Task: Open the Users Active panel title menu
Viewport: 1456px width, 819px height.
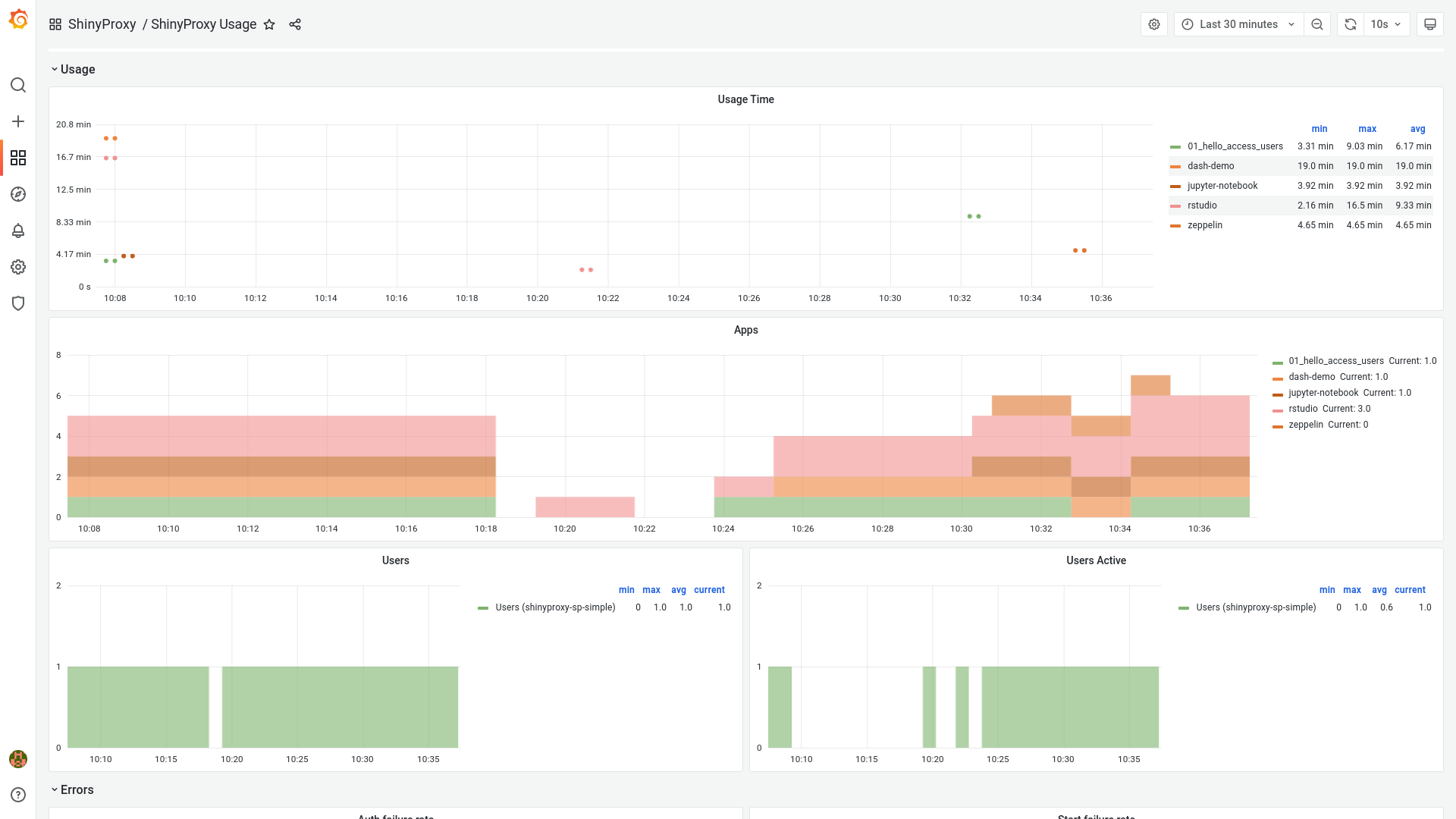Action: (1095, 560)
